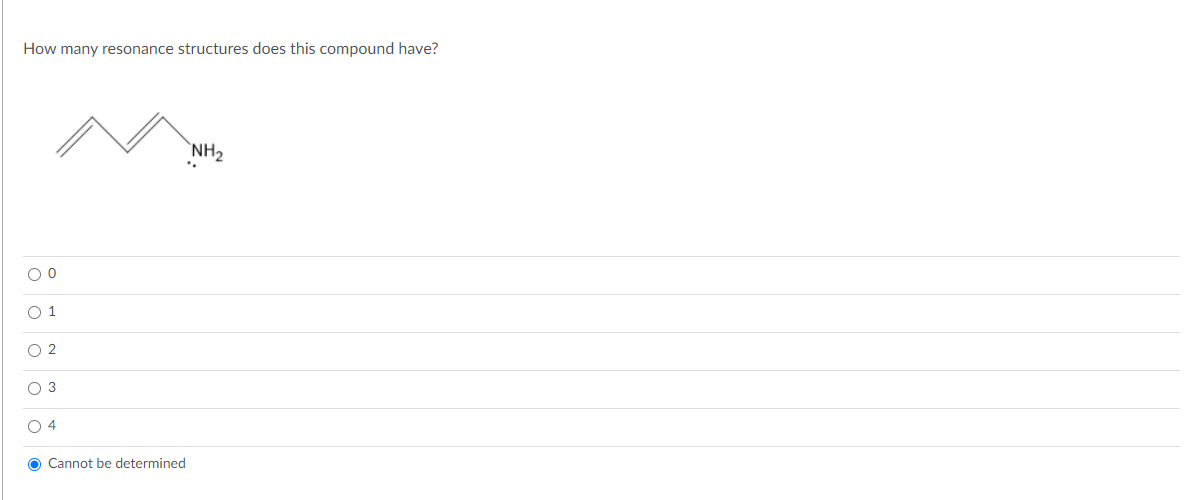The width and height of the screenshot is (1196, 500).
Task: Click the NH2 group on the molecule
Action: (x=207, y=152)
